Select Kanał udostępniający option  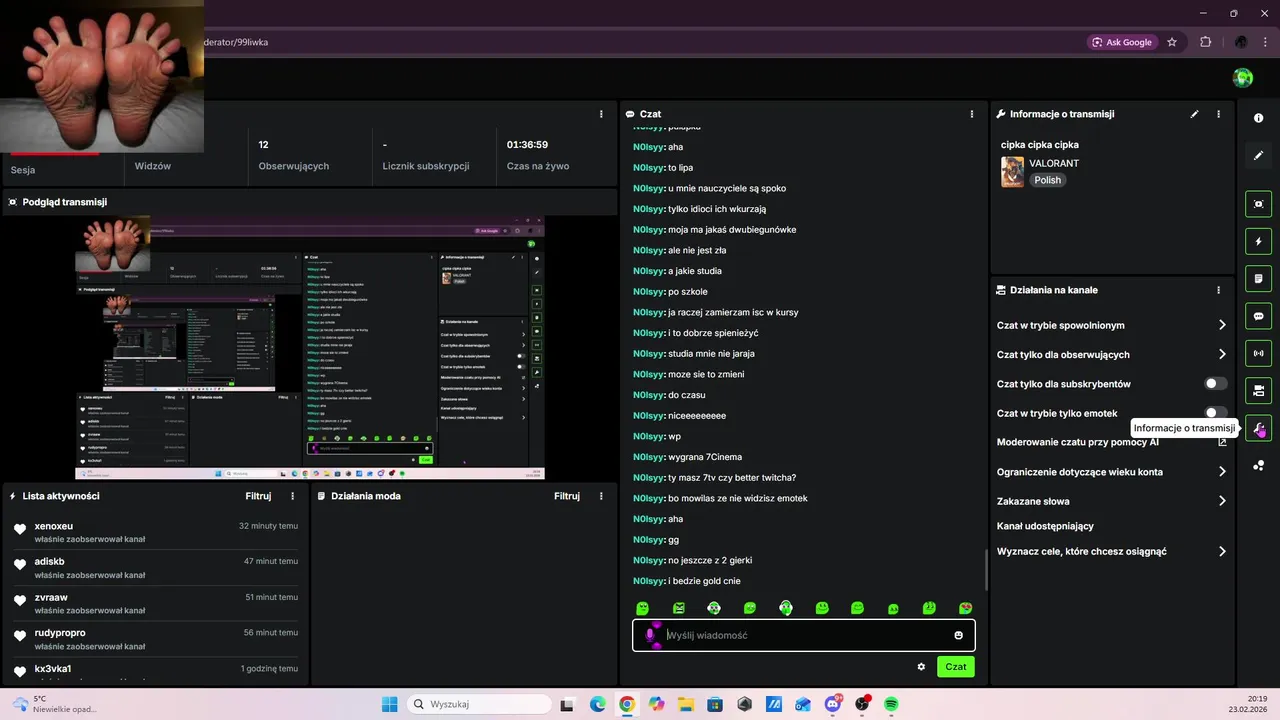click(1045, 526)
